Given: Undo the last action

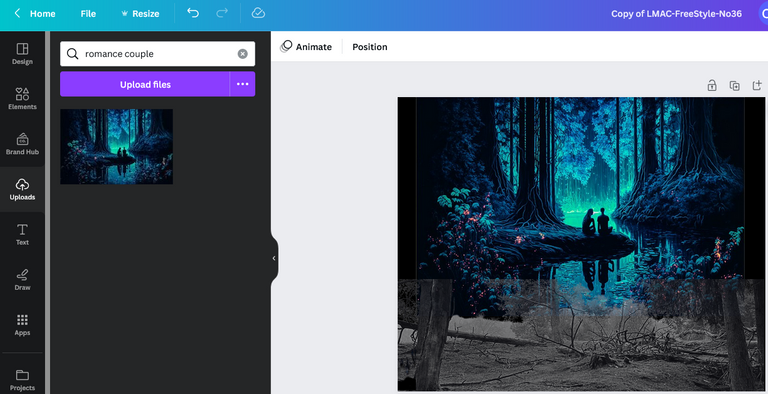Looking at the screenshot, I should (193, 13).
